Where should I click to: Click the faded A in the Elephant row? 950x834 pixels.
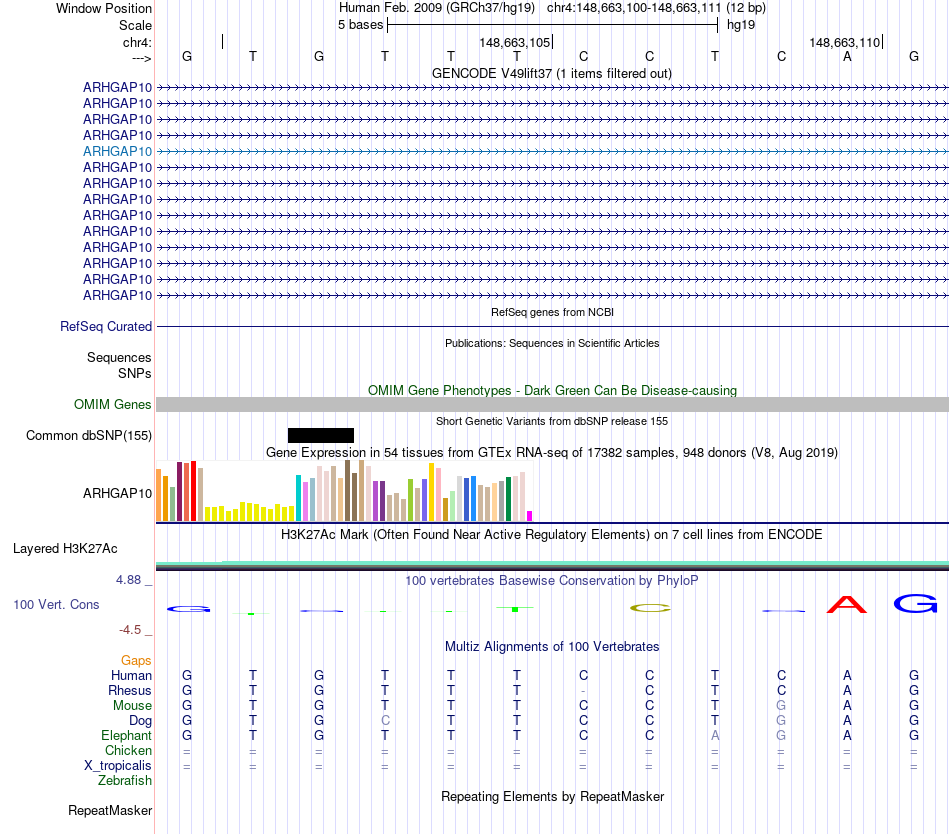tap(715, 735)
